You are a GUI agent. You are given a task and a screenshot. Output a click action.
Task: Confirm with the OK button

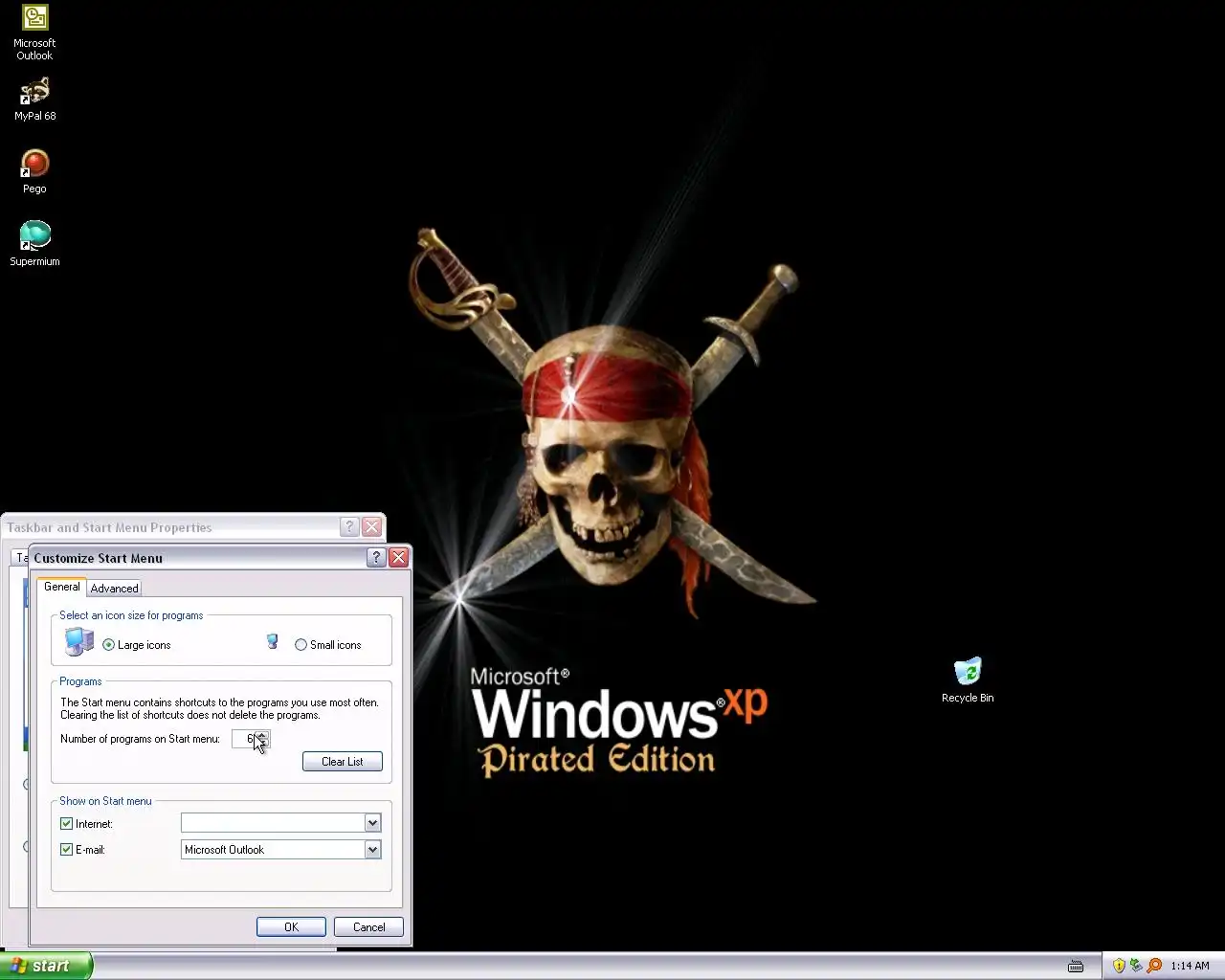(291, 926)
